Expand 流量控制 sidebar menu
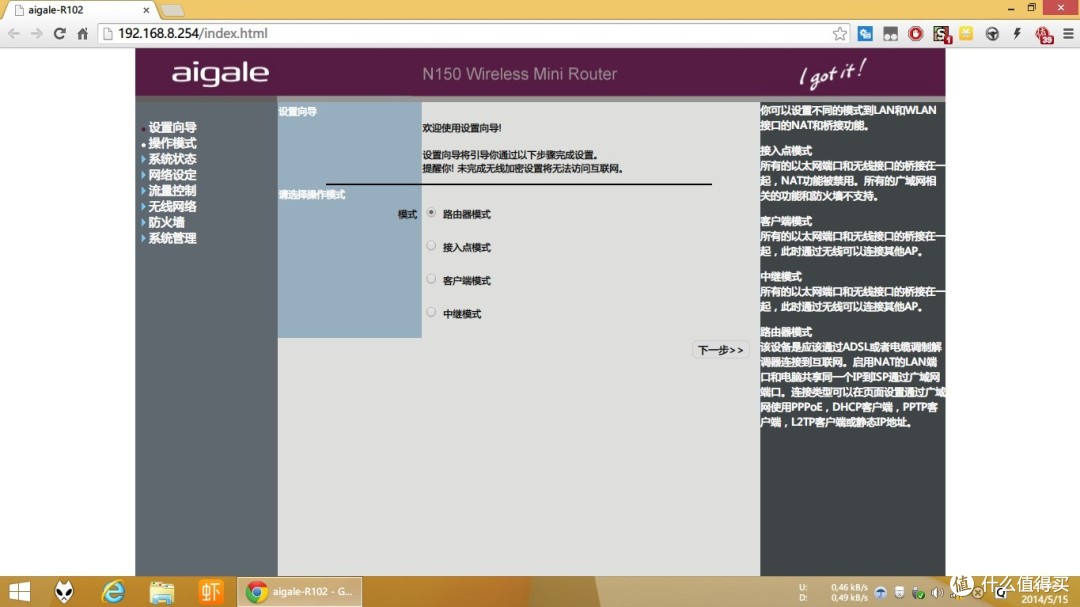This screenshot has width=1080, height=607. tap(172, 191)
